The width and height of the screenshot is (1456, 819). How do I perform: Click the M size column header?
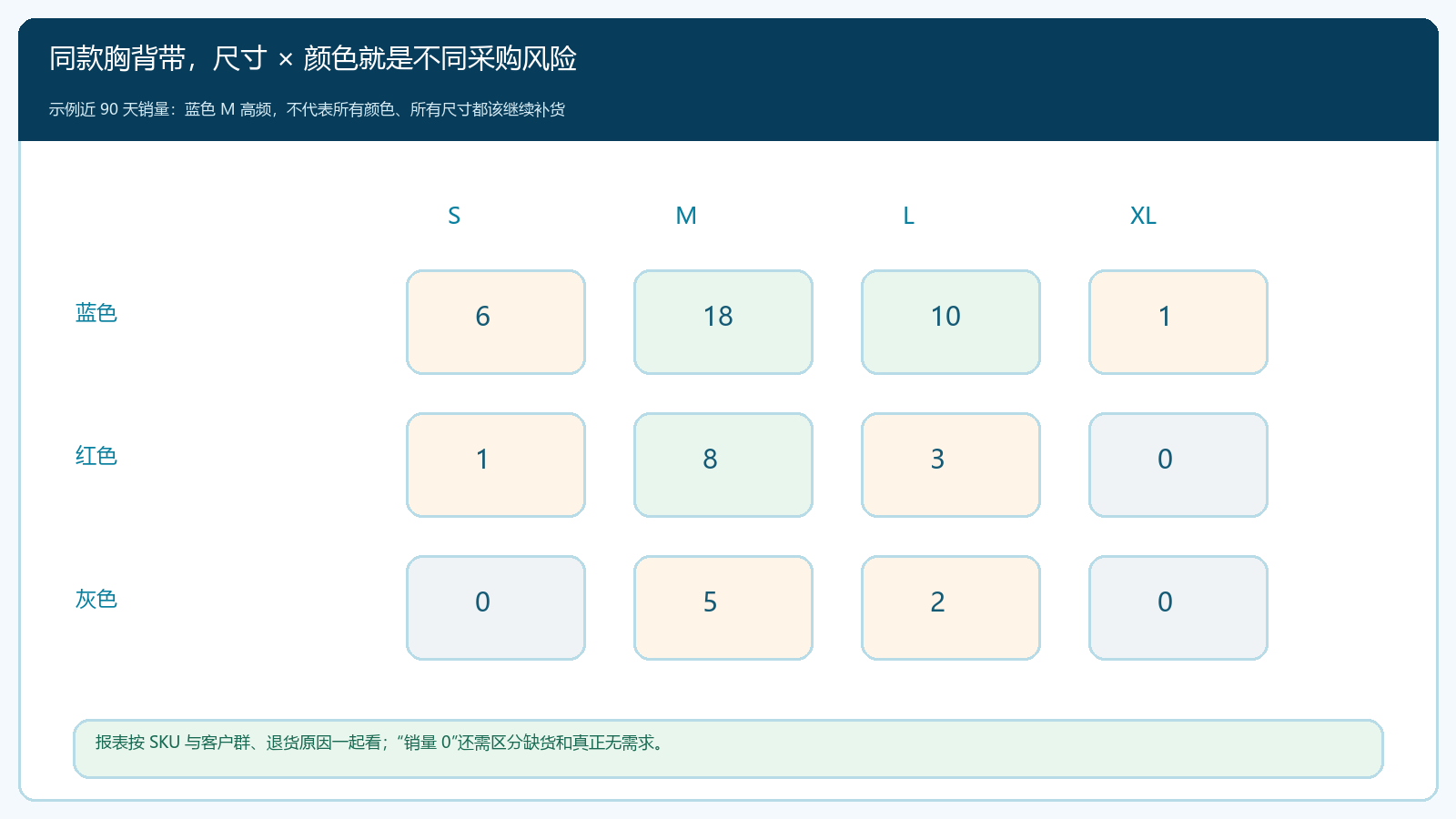coord(686,216)
